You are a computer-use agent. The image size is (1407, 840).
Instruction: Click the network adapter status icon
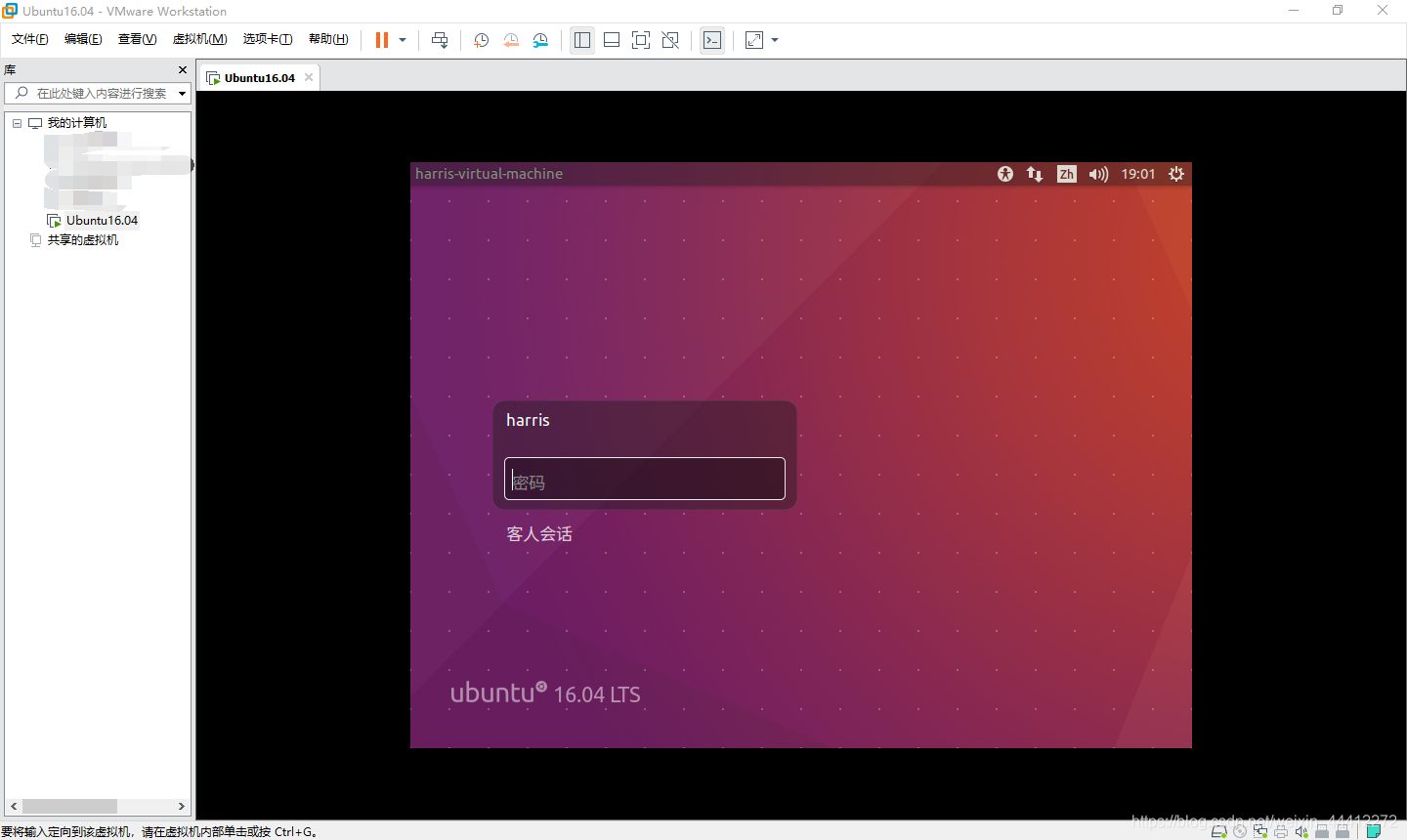coord(1260,831)
